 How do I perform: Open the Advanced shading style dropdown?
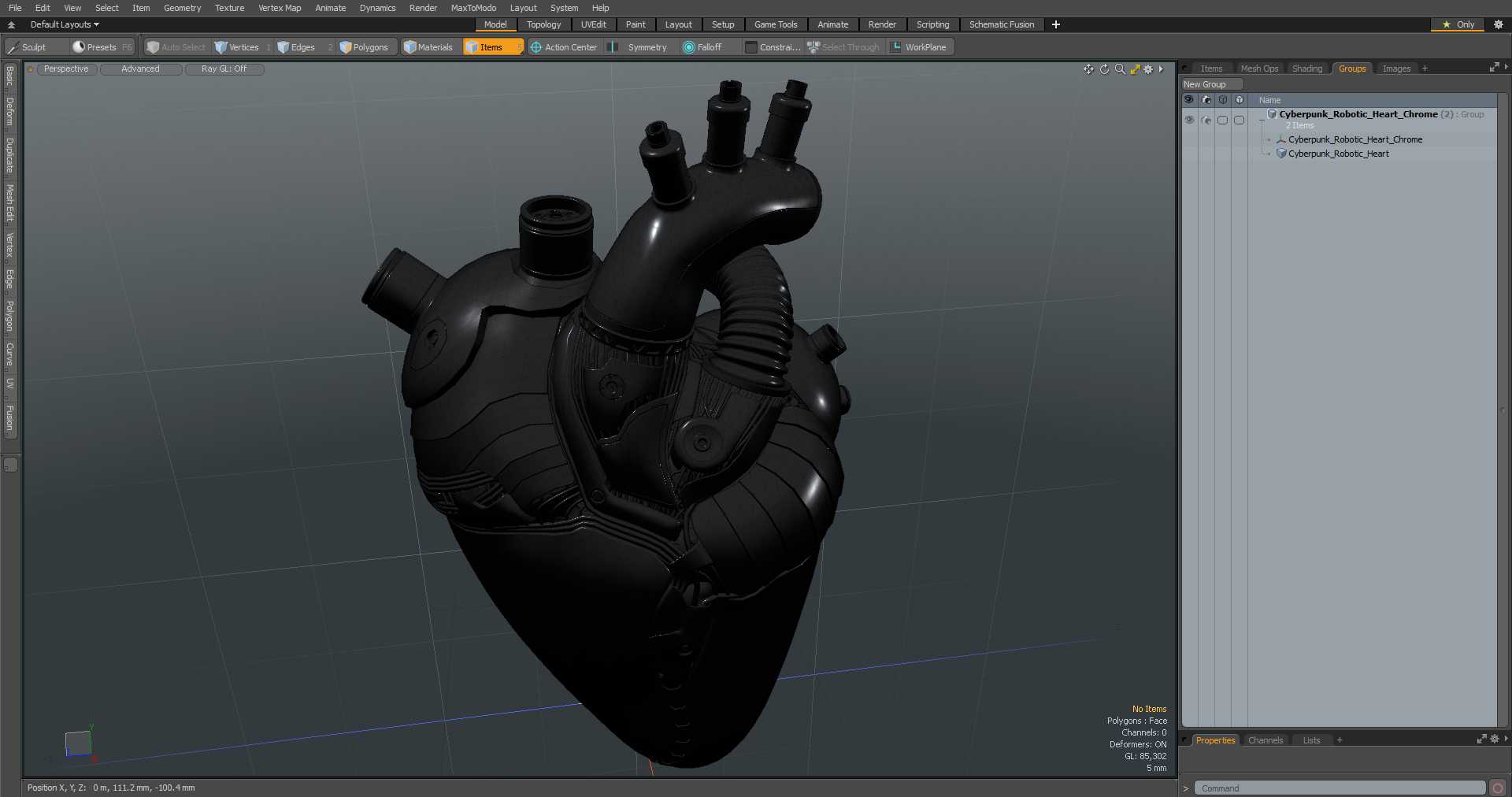140,69
